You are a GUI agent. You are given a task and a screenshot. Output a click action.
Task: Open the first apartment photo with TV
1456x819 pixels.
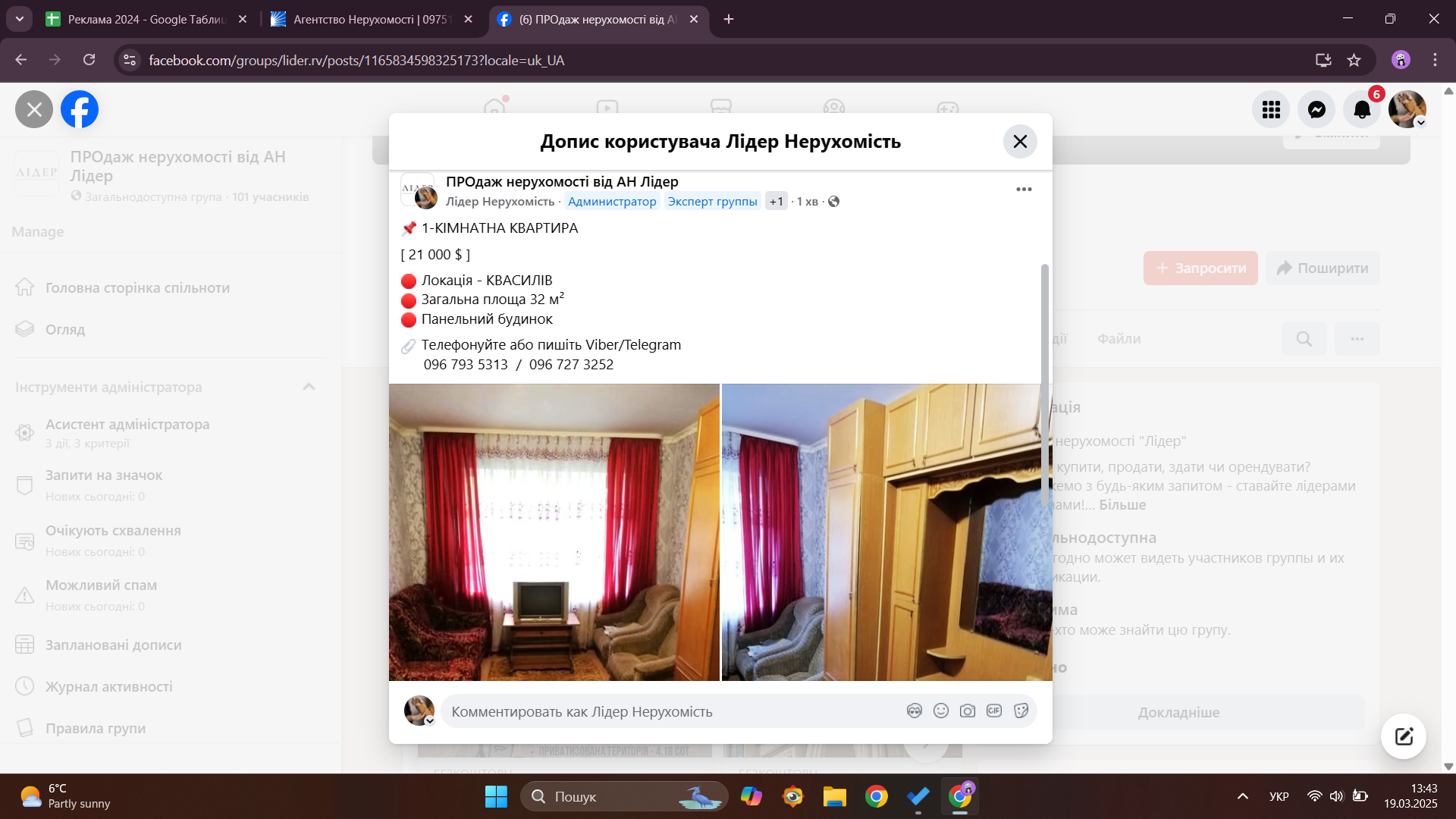[554, 532]
